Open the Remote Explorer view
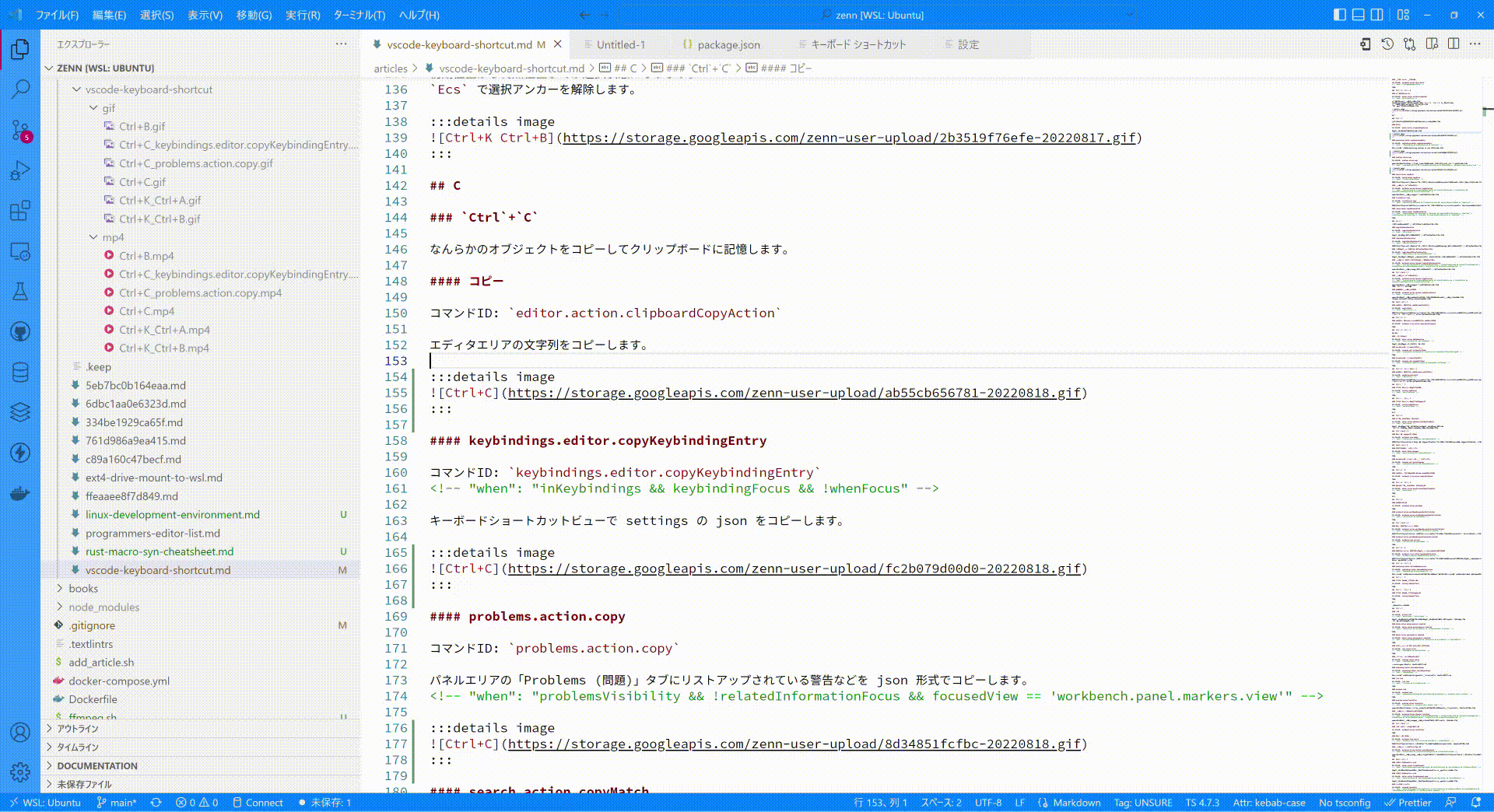 click(20, 250)
